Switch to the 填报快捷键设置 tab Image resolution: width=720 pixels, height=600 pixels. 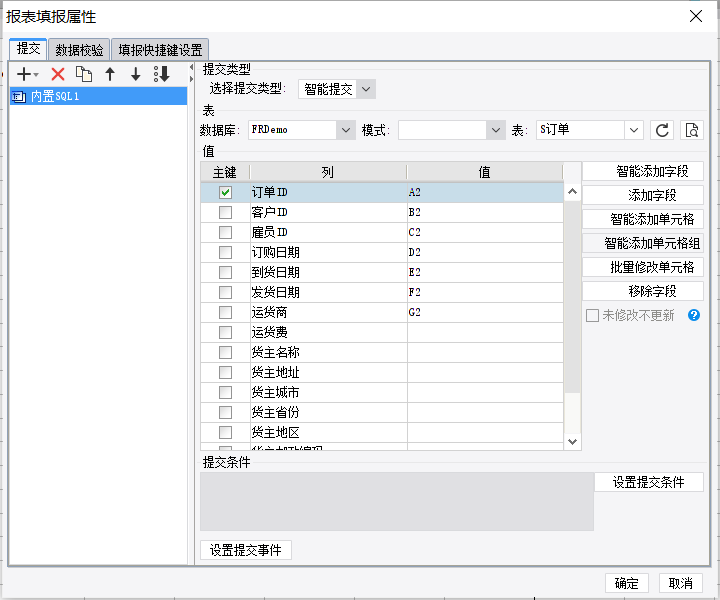pos(160,50)
